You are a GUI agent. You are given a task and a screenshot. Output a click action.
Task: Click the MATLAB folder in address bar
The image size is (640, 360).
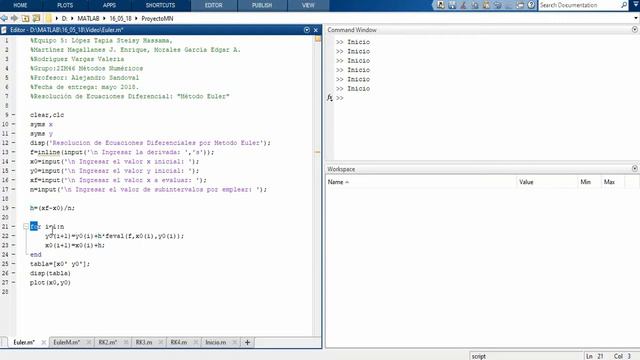pos(88,18)
